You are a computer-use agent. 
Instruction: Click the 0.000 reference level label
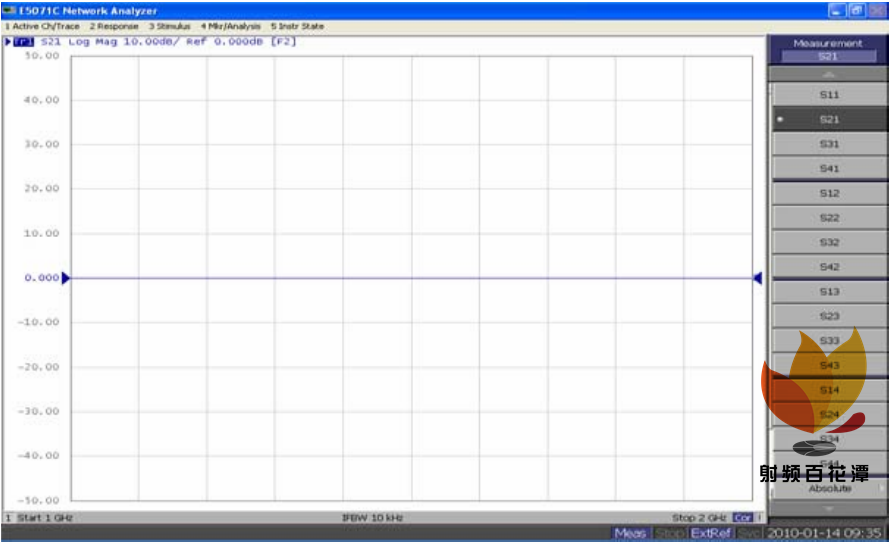[41, 278]
